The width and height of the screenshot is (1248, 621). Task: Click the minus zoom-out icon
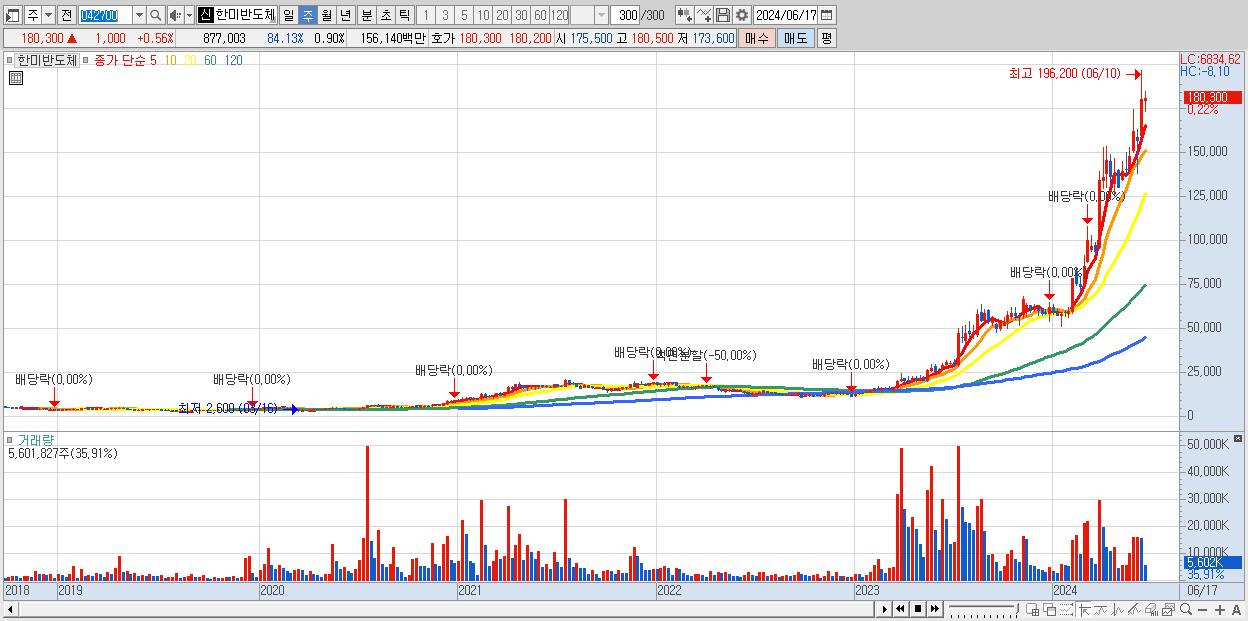point(1202,610)
